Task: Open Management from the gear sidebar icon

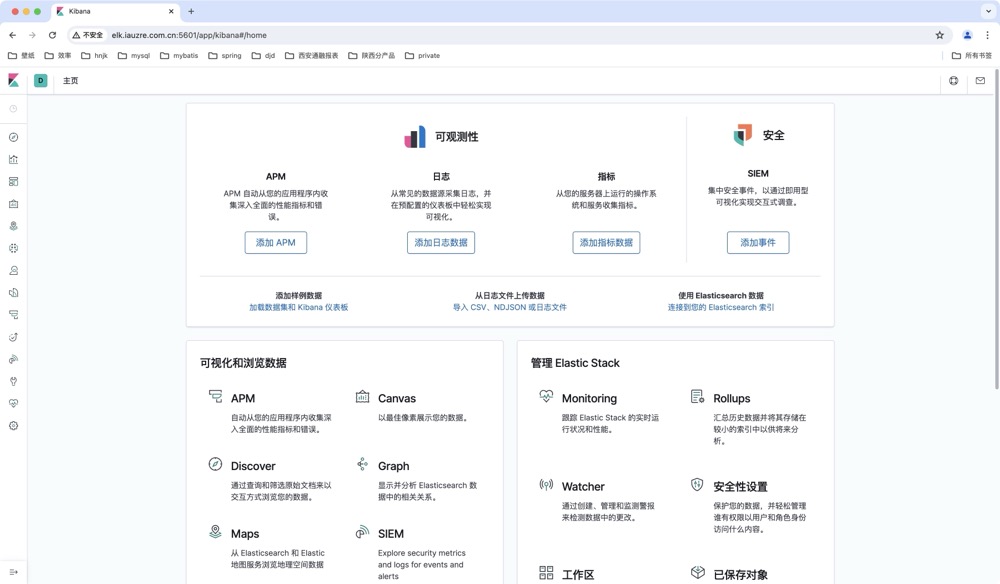Action: coord(14,426)
